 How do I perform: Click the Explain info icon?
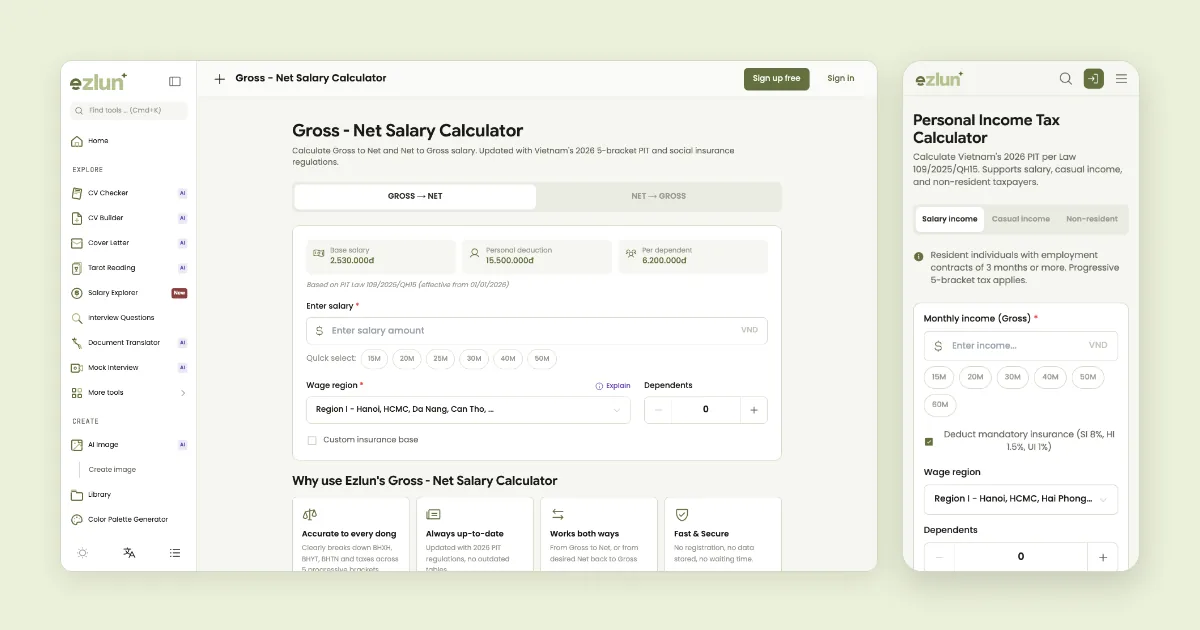[x=599, y=386]
